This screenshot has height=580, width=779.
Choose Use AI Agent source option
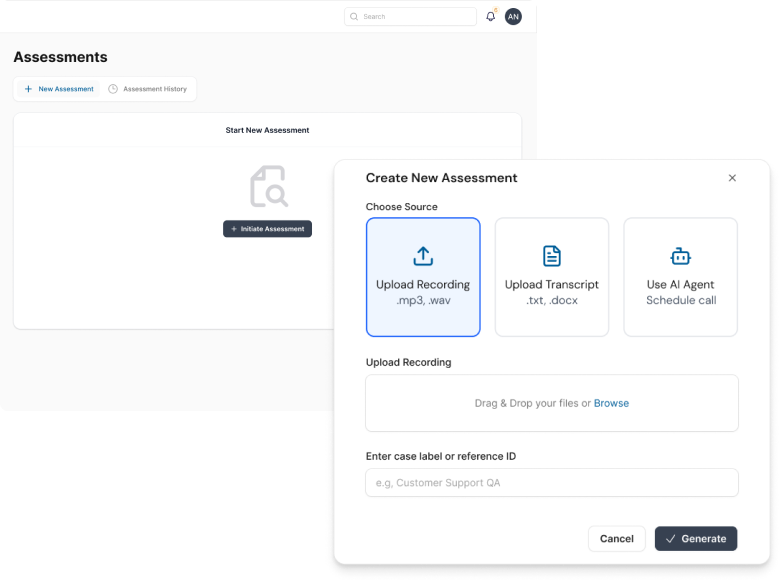681,277
